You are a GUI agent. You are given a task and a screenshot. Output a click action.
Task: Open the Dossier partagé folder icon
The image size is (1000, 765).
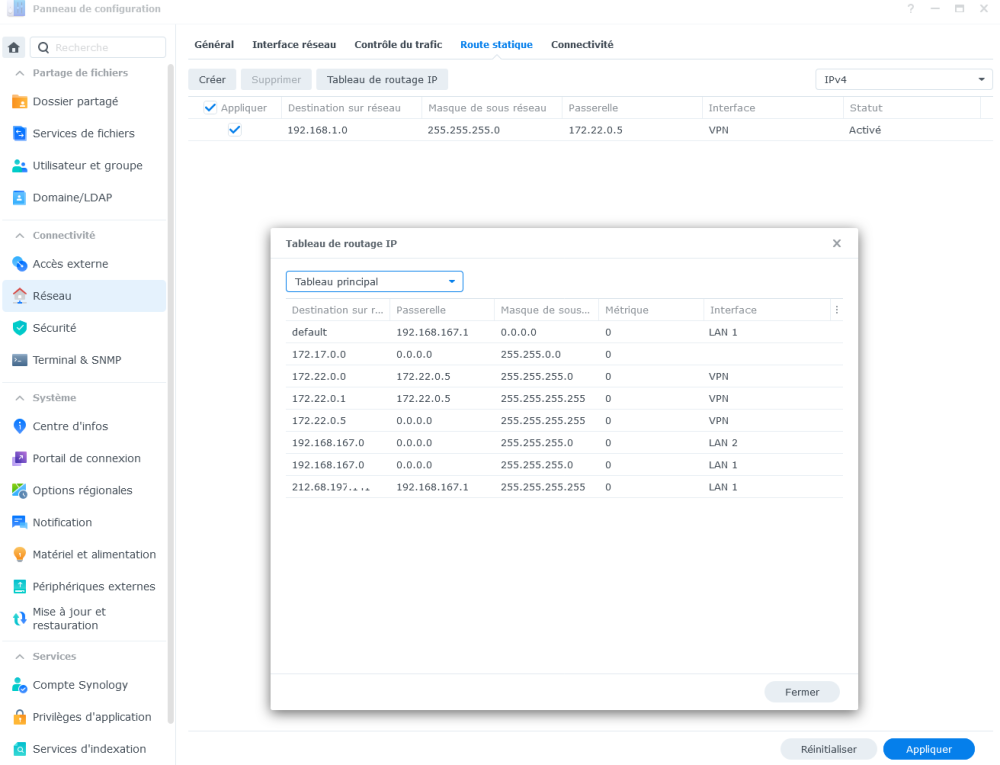pos(19,101)
